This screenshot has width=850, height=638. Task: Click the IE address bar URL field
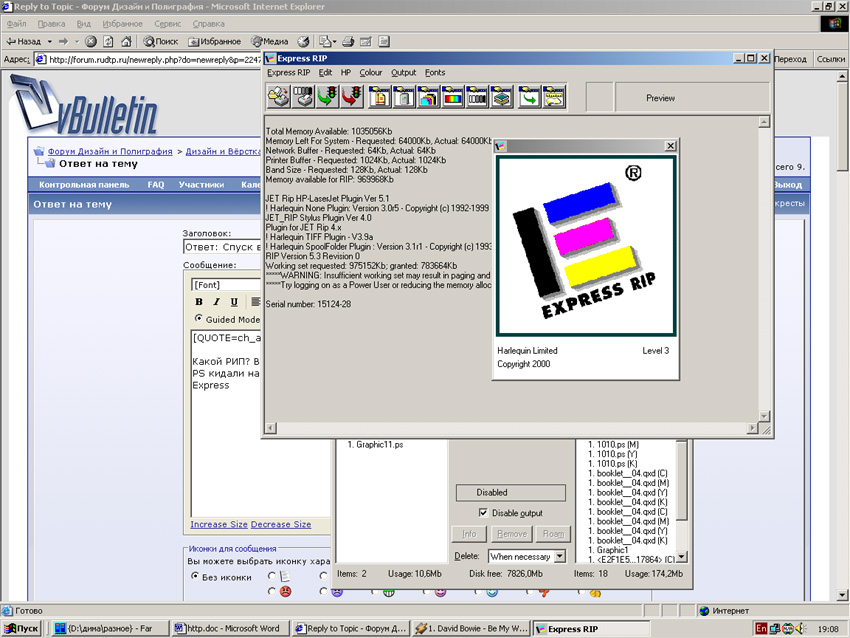[149, 59]
